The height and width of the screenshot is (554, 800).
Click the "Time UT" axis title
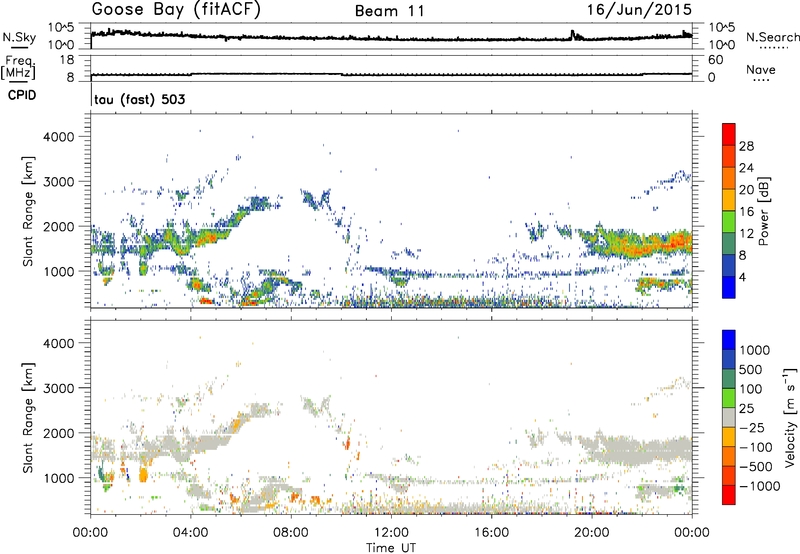tap(391, 548)
